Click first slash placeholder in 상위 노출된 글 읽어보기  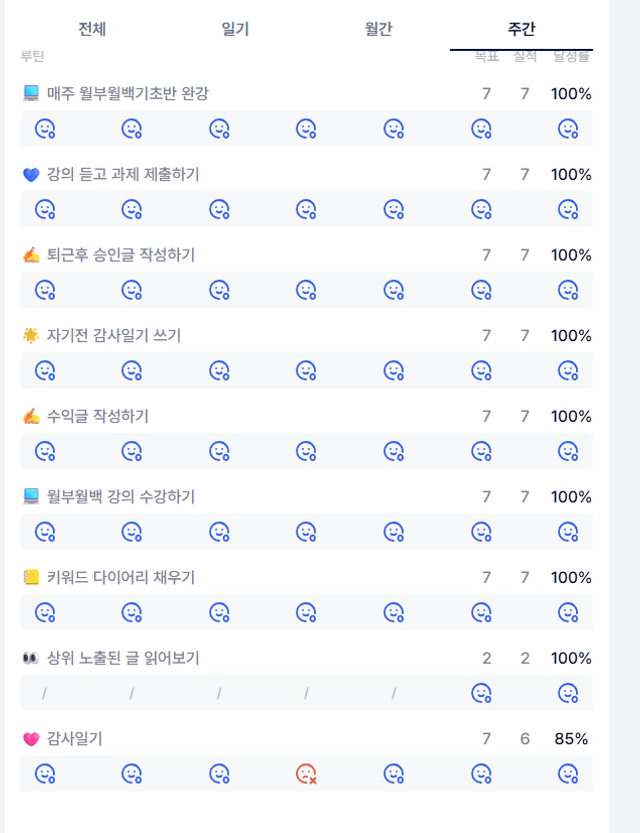coord(45,693)
